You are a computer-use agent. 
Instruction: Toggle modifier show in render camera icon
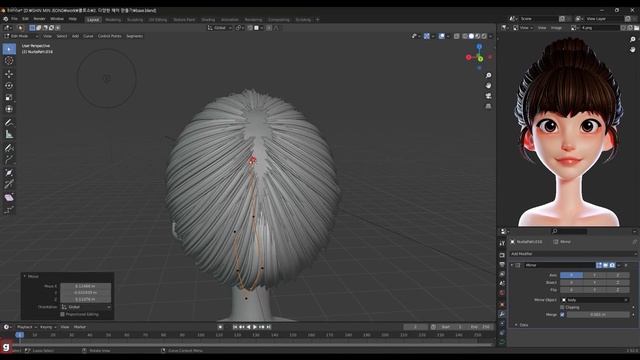[612, 265]
